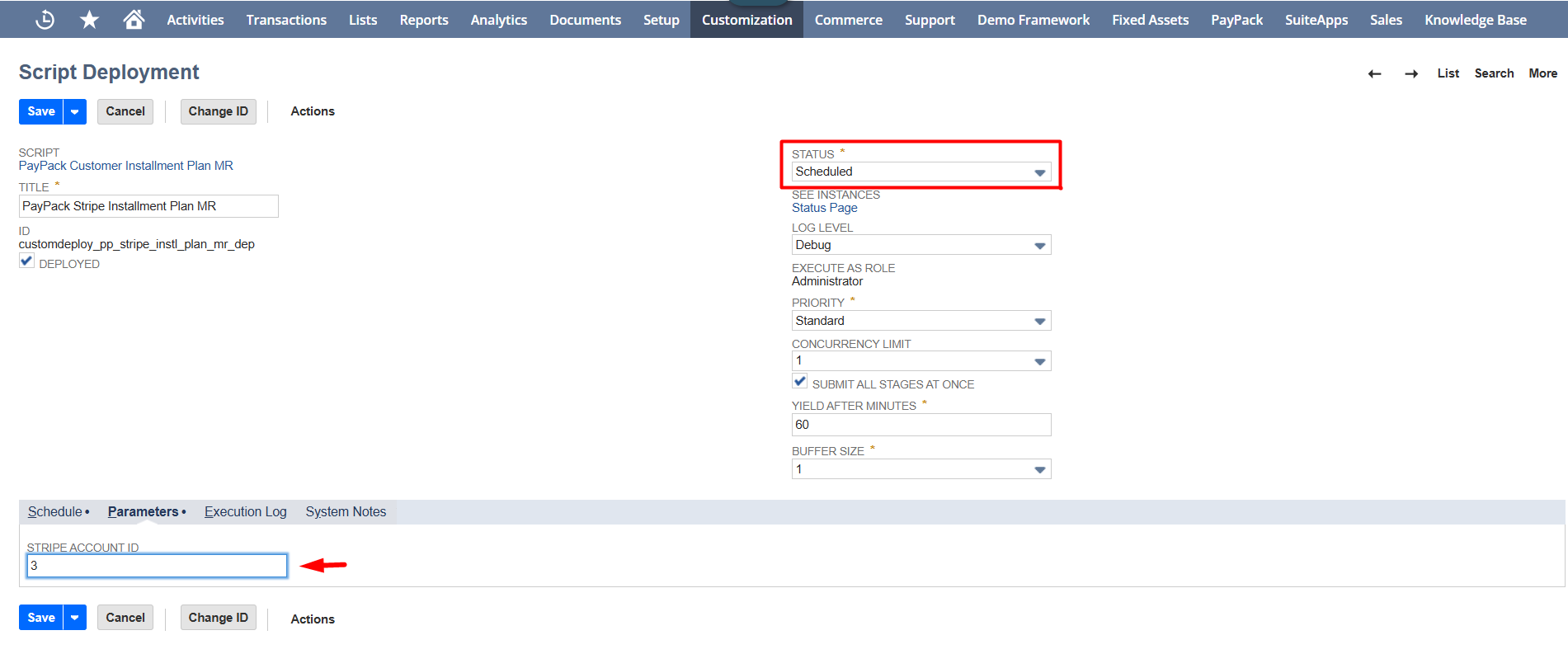Switch to the Parameters subtab

(144, 511)
